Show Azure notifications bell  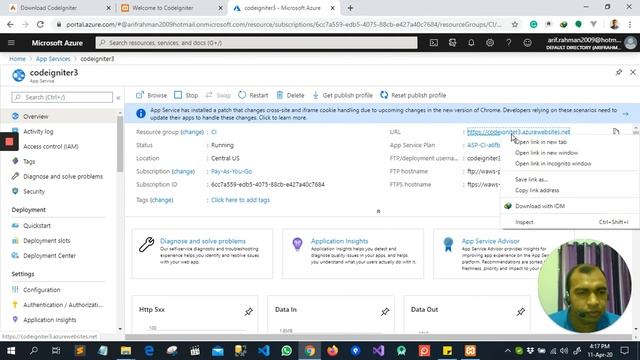coord(471,42)
